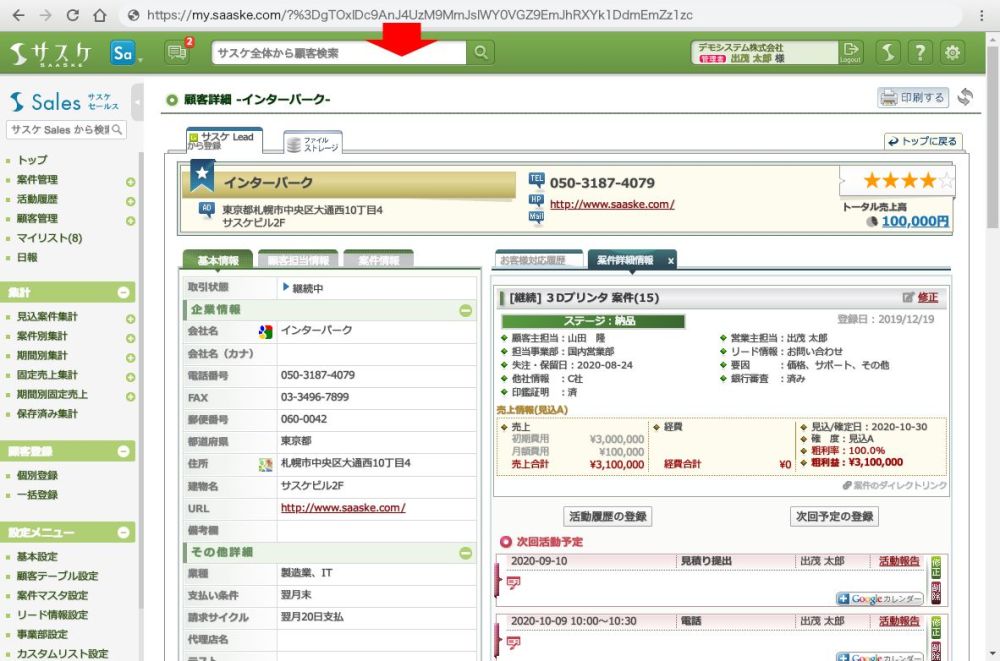Open the help question mark icon
Screen dimensions: 1000x661
[920, 53]
